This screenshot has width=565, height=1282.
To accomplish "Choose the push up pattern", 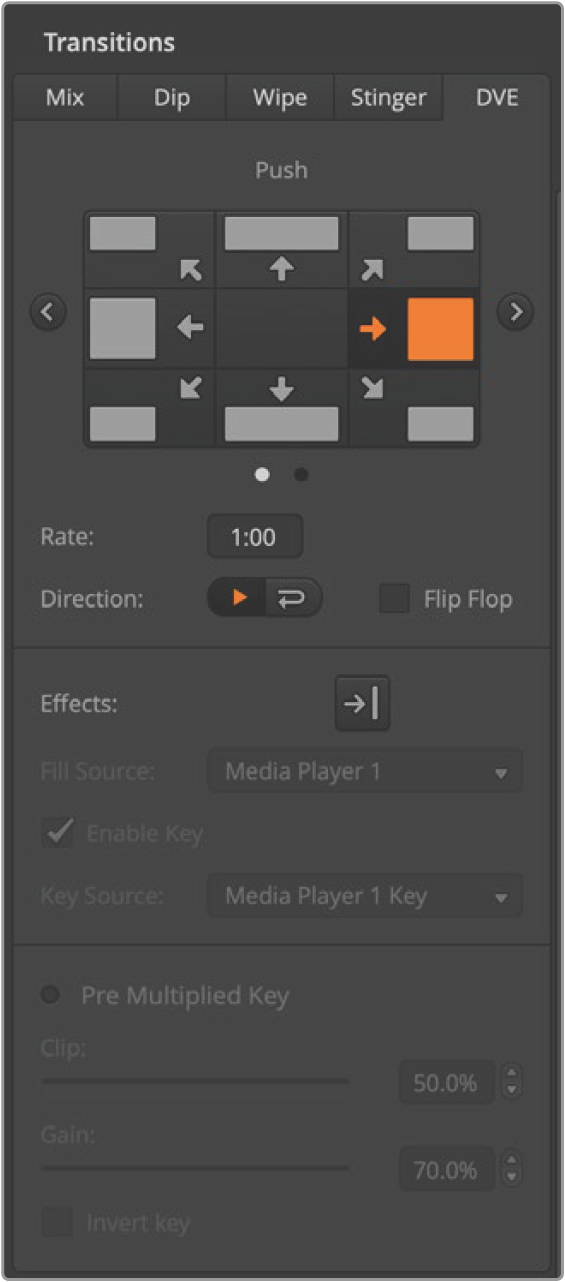I will click(x=281, y=249).
